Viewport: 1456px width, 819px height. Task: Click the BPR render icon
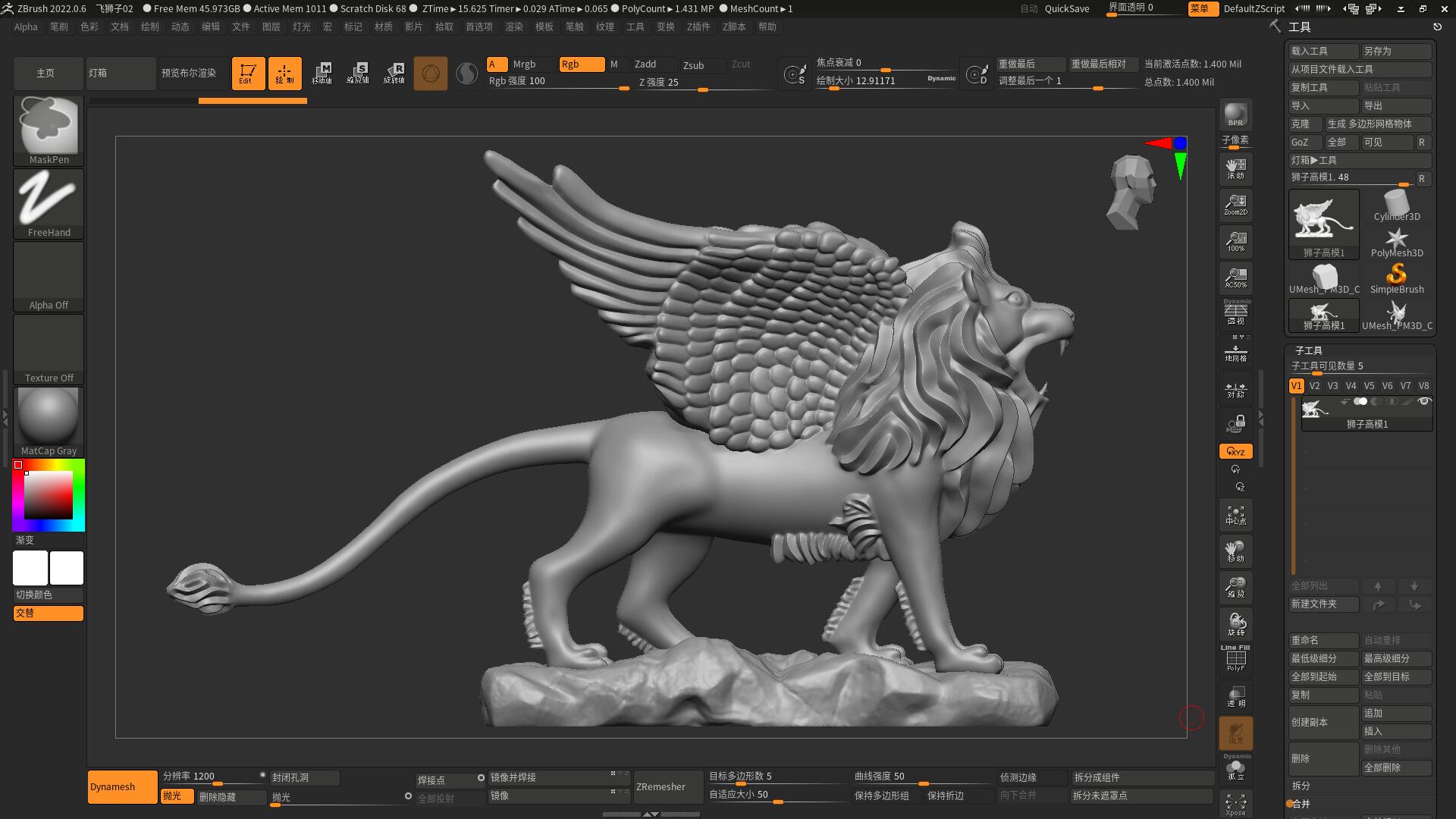tap(1235, 115)
